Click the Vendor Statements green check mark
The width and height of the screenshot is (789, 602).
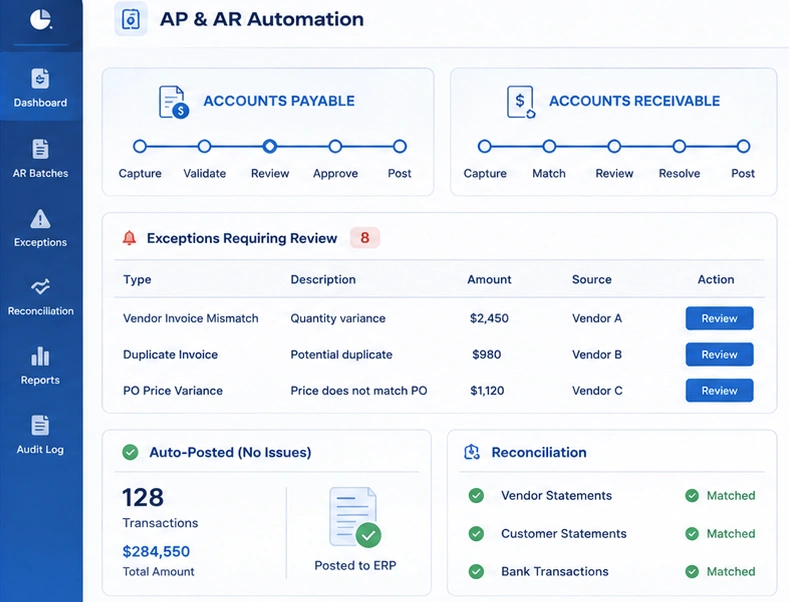[x=476, y=496]
